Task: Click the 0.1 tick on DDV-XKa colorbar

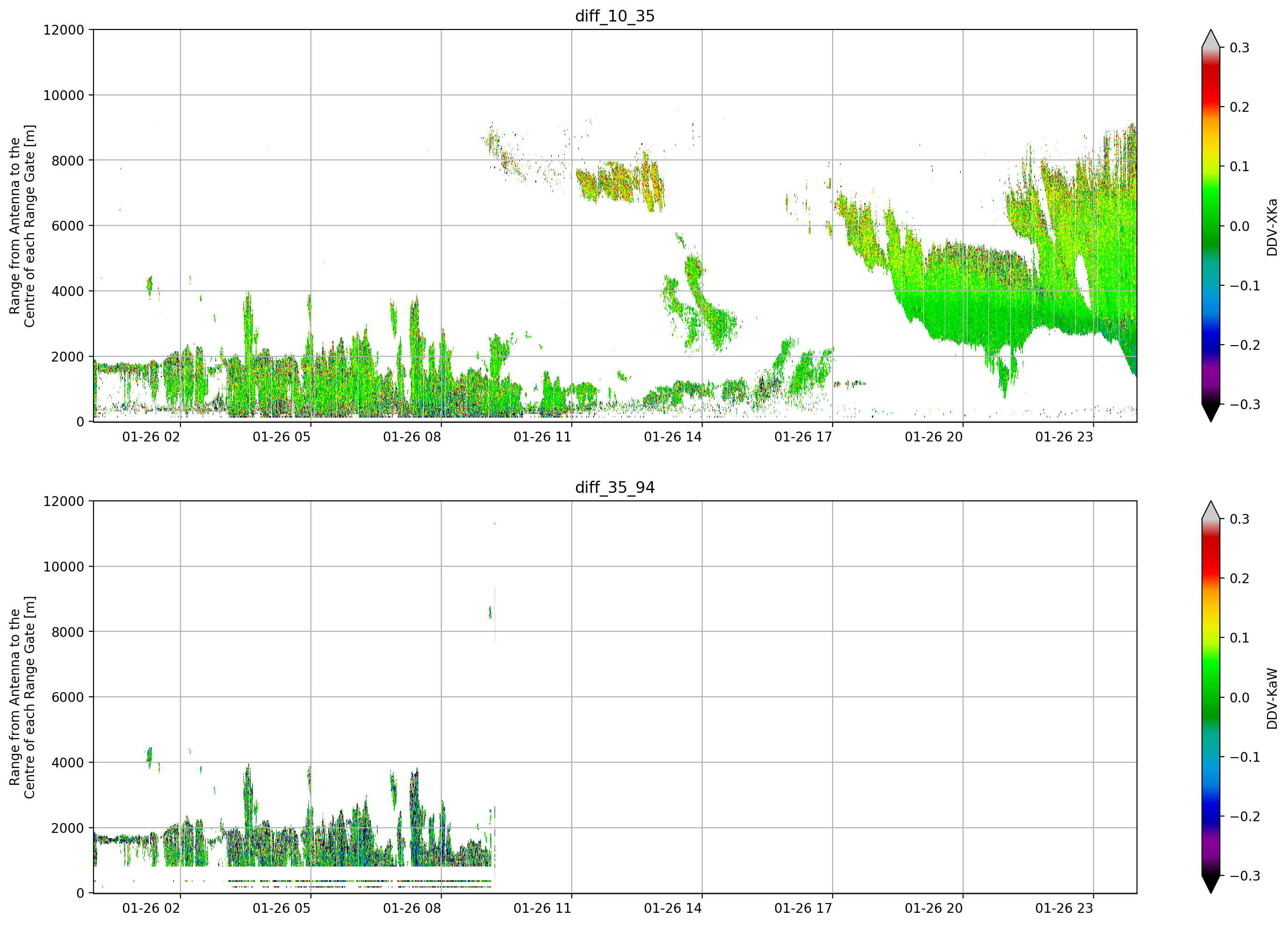Action: point(1240,166)
